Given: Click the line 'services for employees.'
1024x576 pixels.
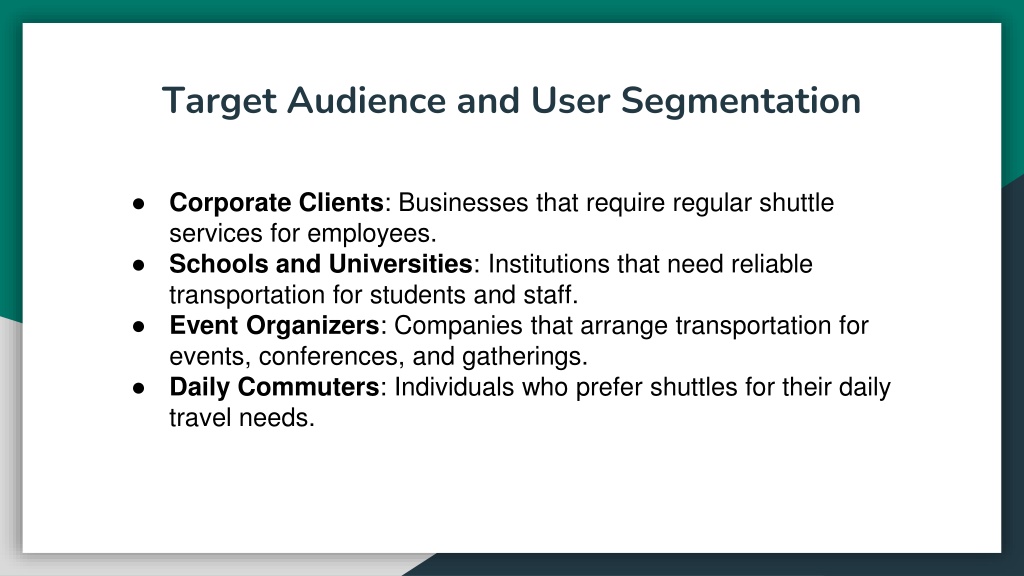Looking at the screenshot, I should tap(303, 233).
